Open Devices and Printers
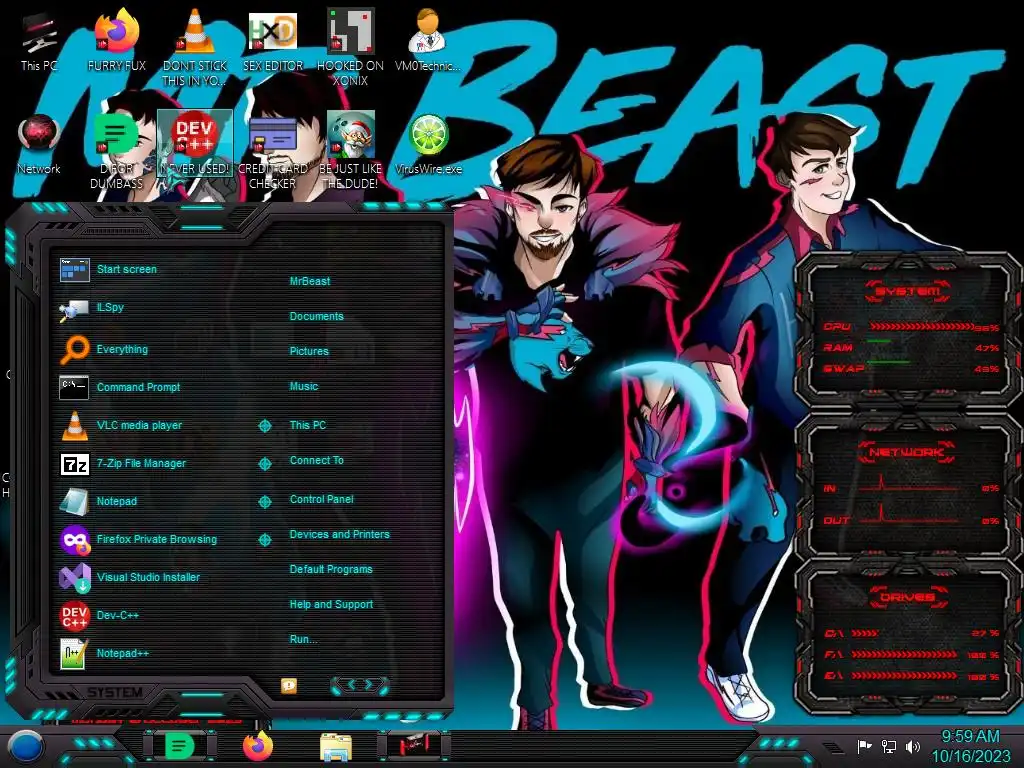The width and height of the screenshot is (1024, 768). [339, 534]
